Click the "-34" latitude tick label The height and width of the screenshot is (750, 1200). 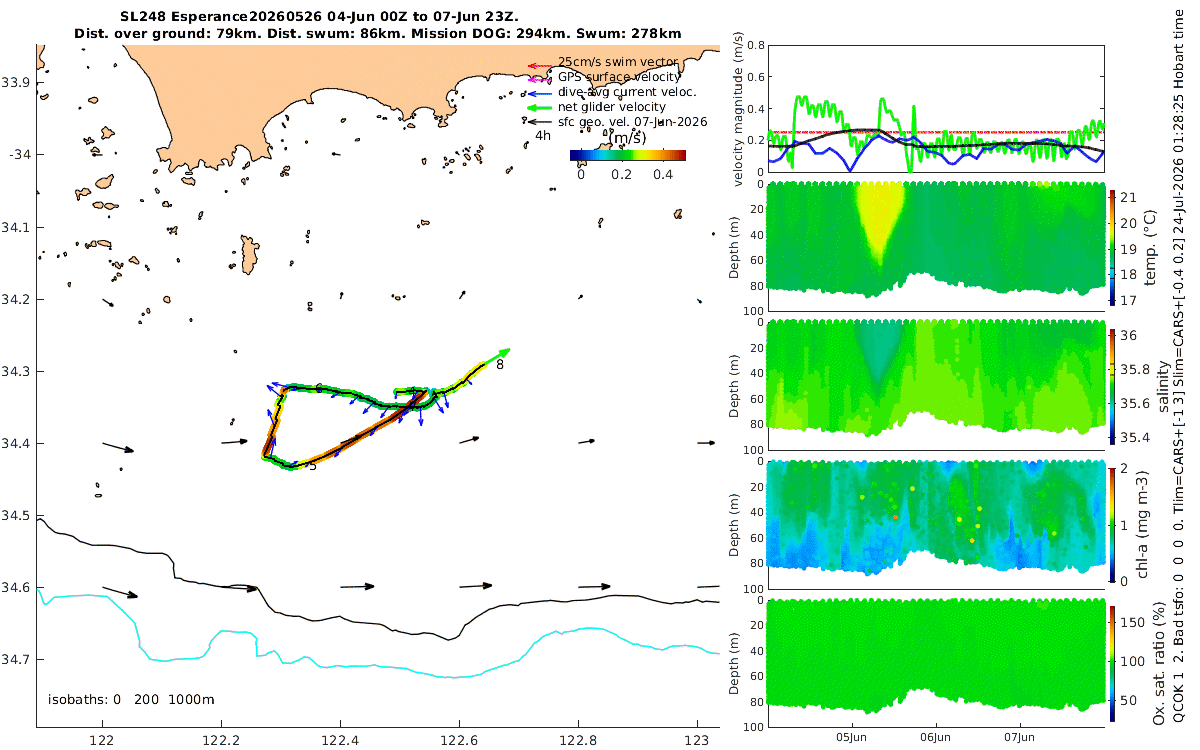(x=19, y=154)
